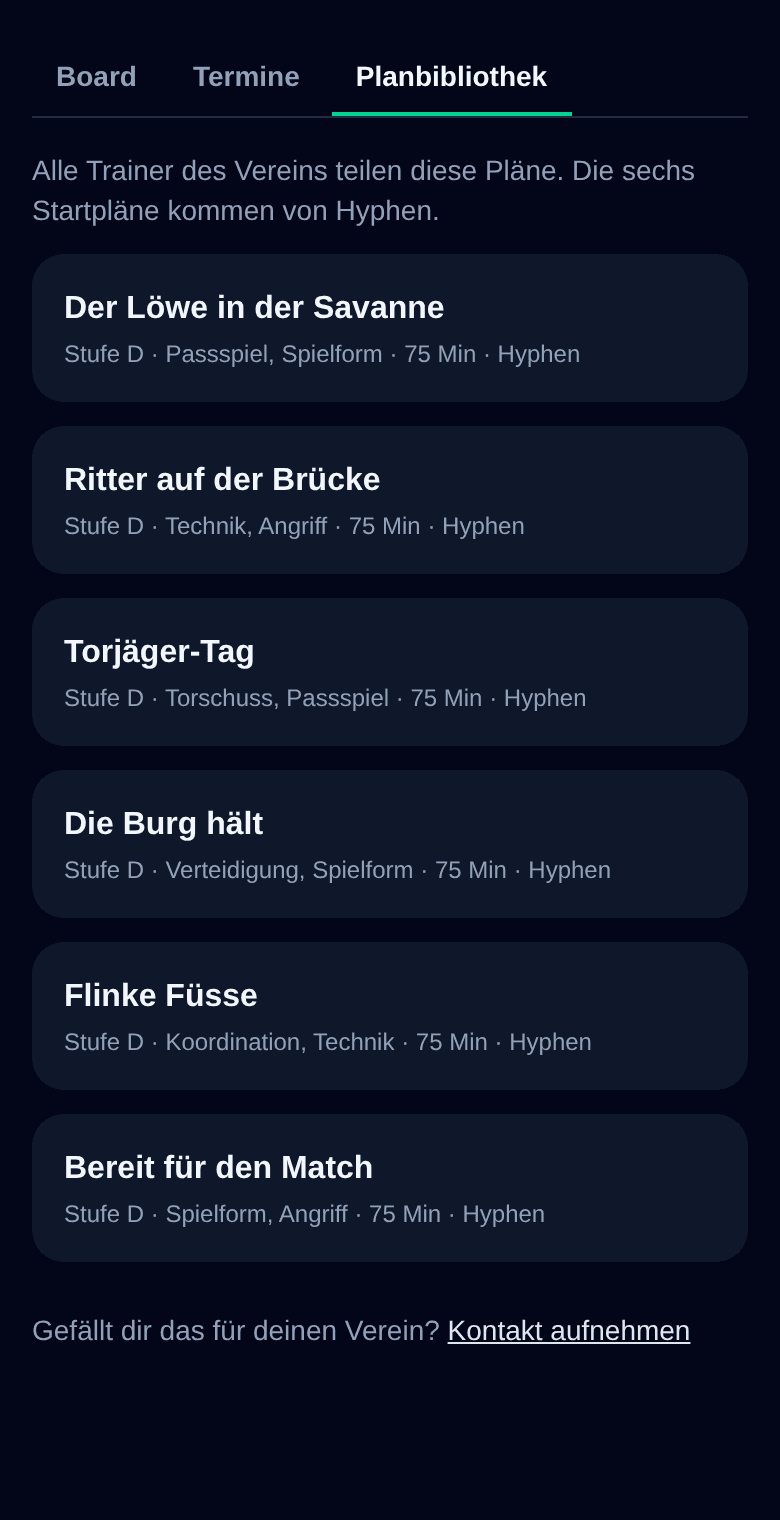
Task: Click the Verteidigung, Spielform details line
Action: click(337, 870)
